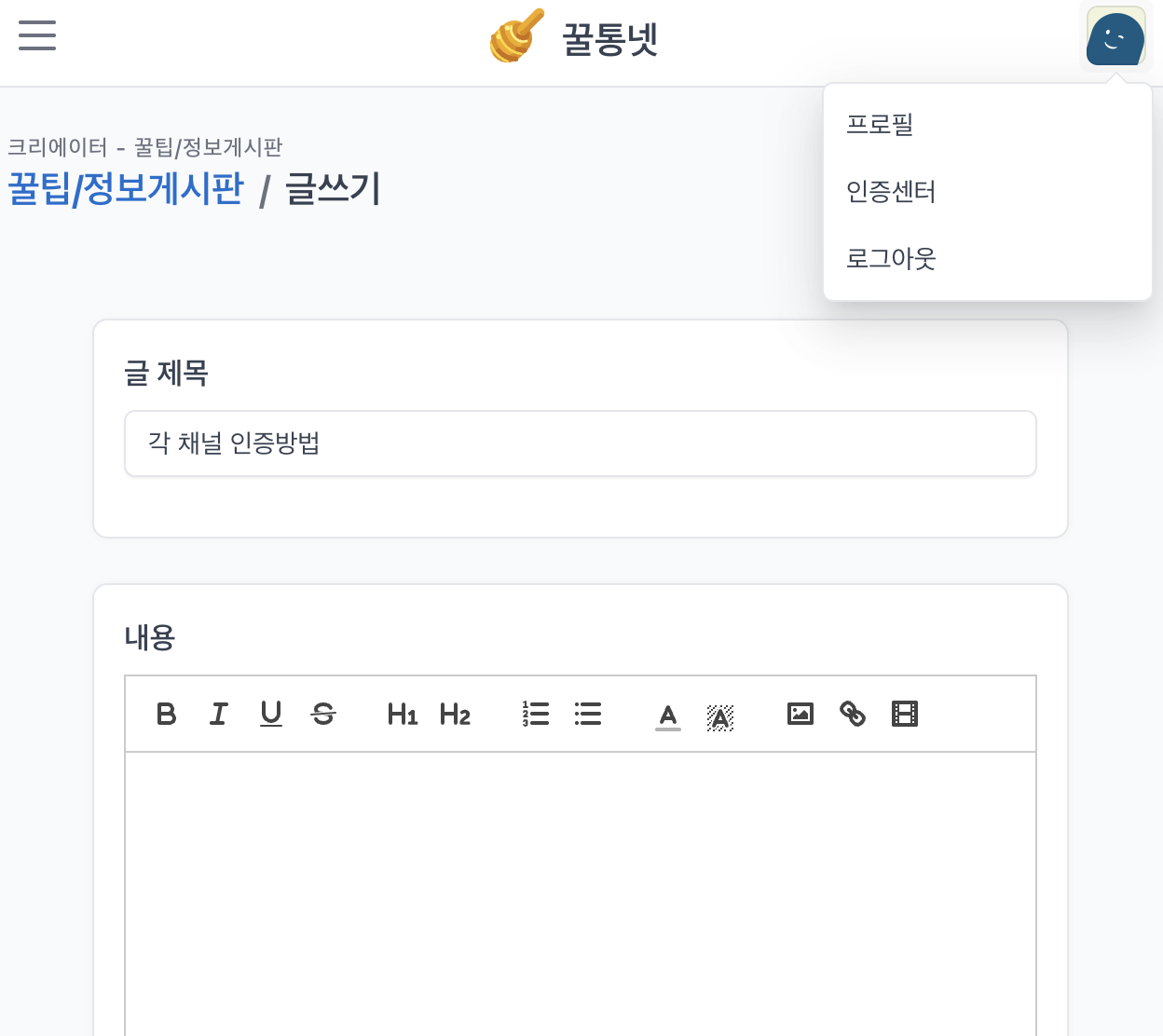Click the honey dipper site logo
1163x1036 pixels.
(517, 37)
